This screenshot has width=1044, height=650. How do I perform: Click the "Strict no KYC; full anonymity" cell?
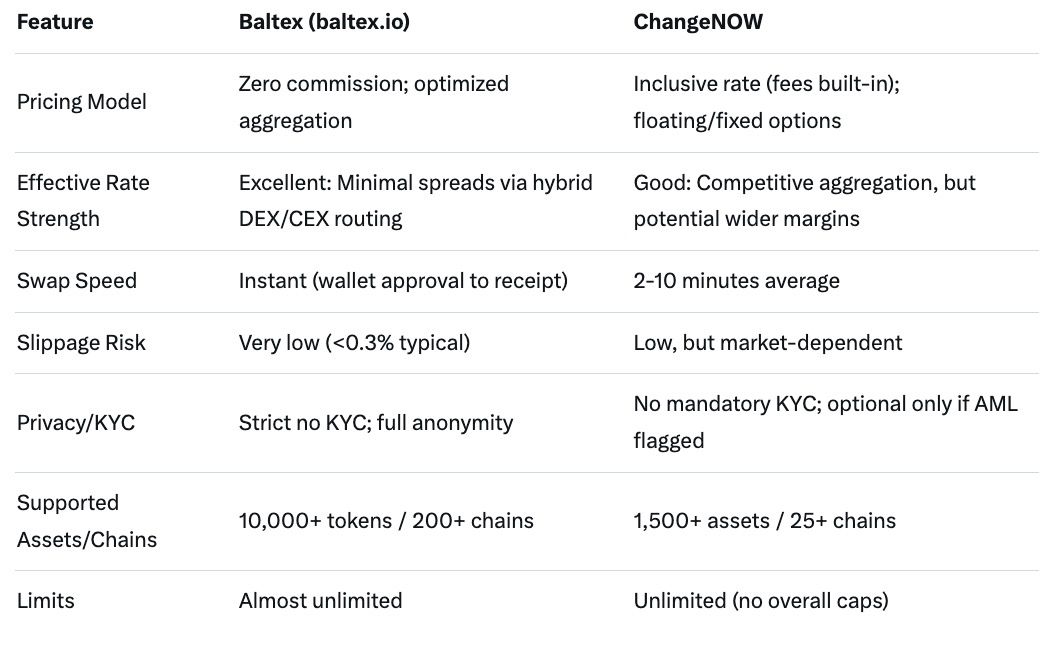pos(375,423)
